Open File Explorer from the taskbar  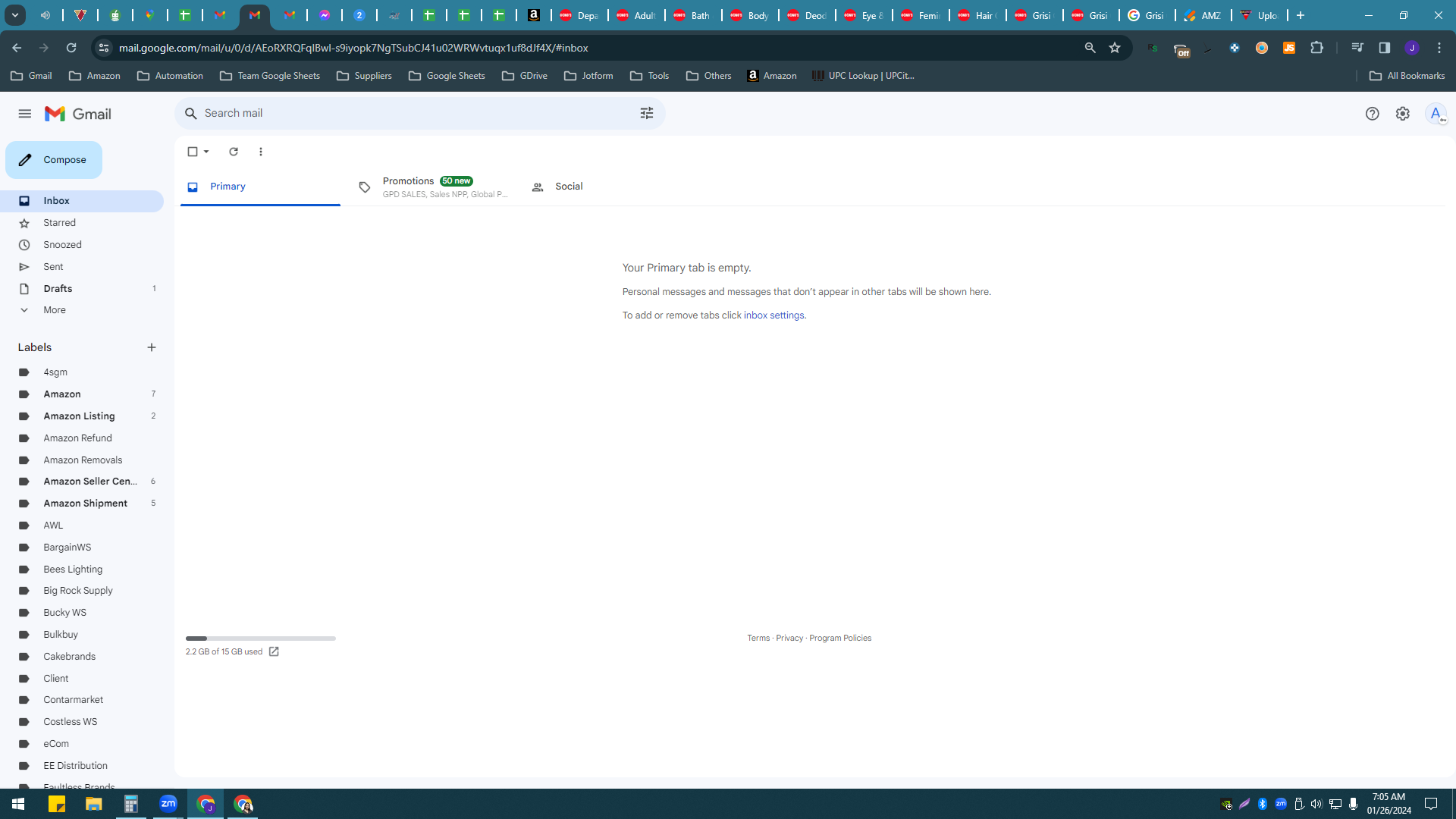click(94, 804)
